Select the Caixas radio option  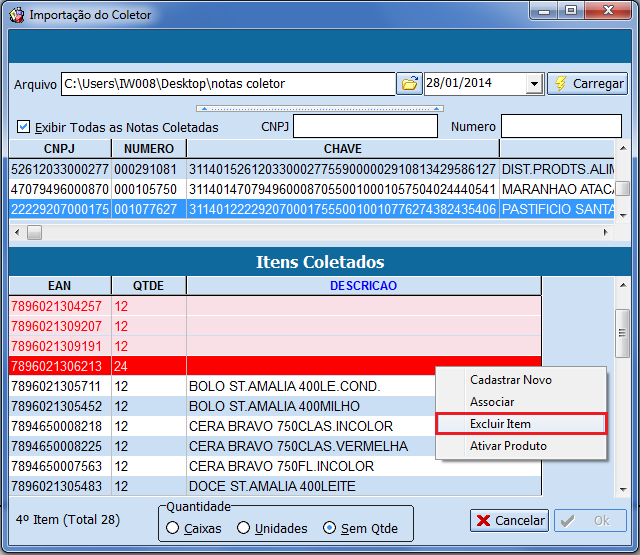[173, 528]
